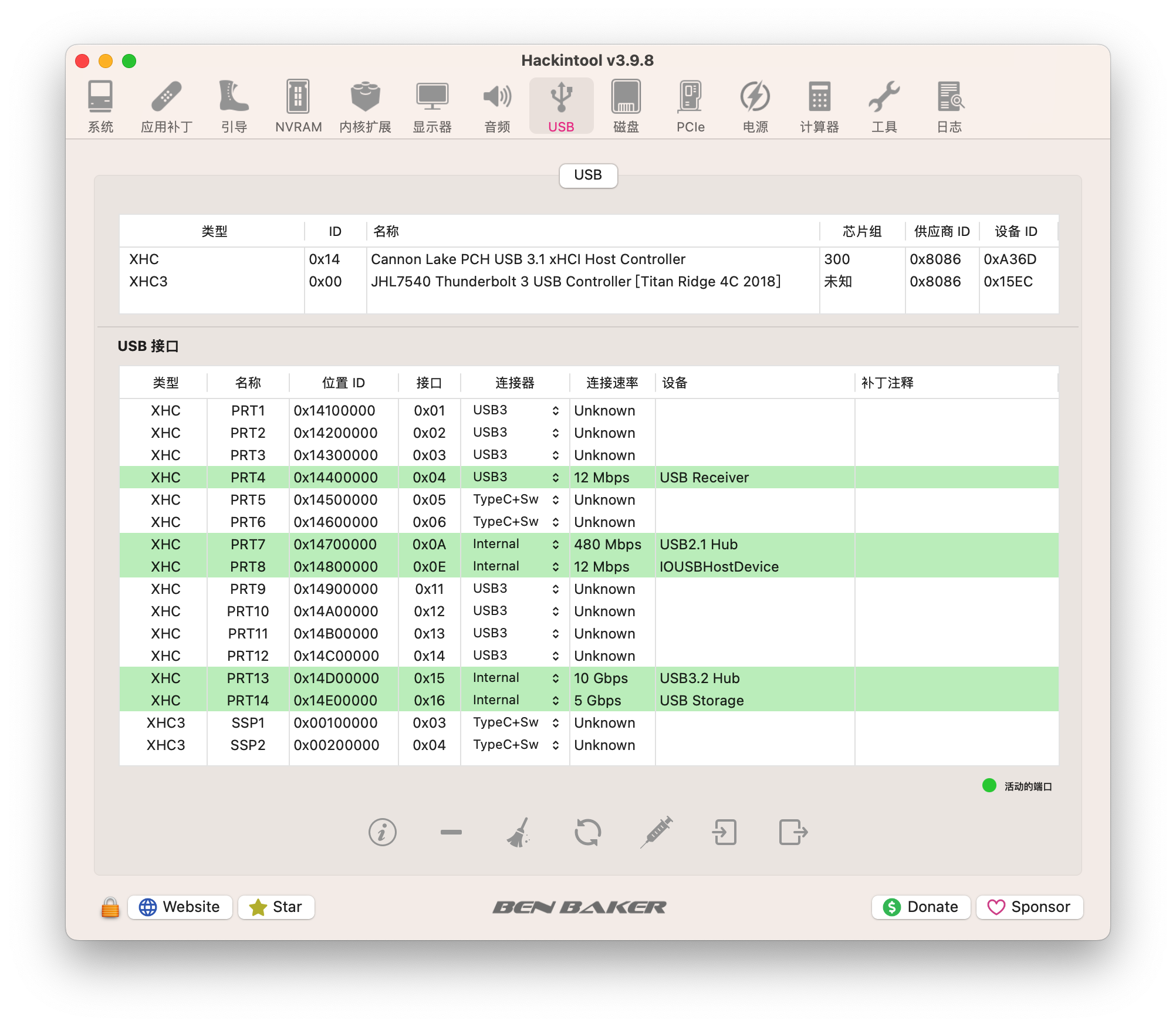Click the syringe inject icon
The image size is (1176, 1027).
(x=656, y=832)
